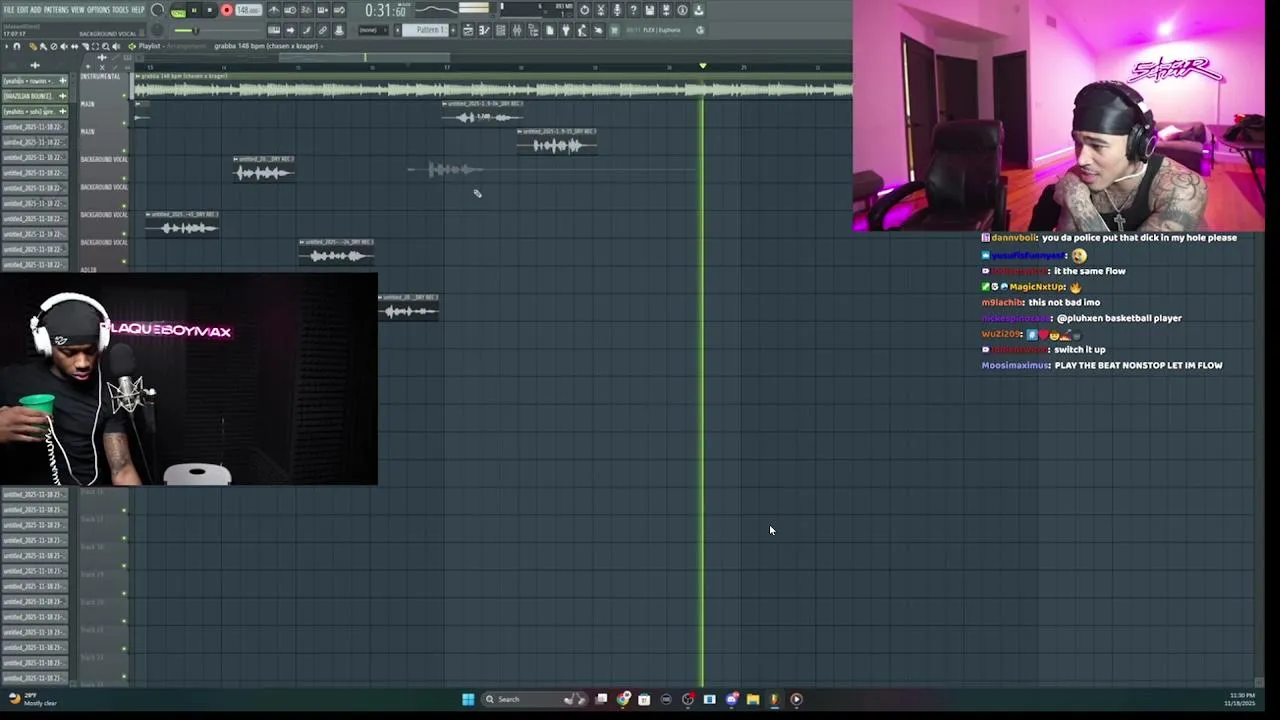The image size is (1280, 720).
Task: Open the ADD menu
Action: click(x=35, y=10)
